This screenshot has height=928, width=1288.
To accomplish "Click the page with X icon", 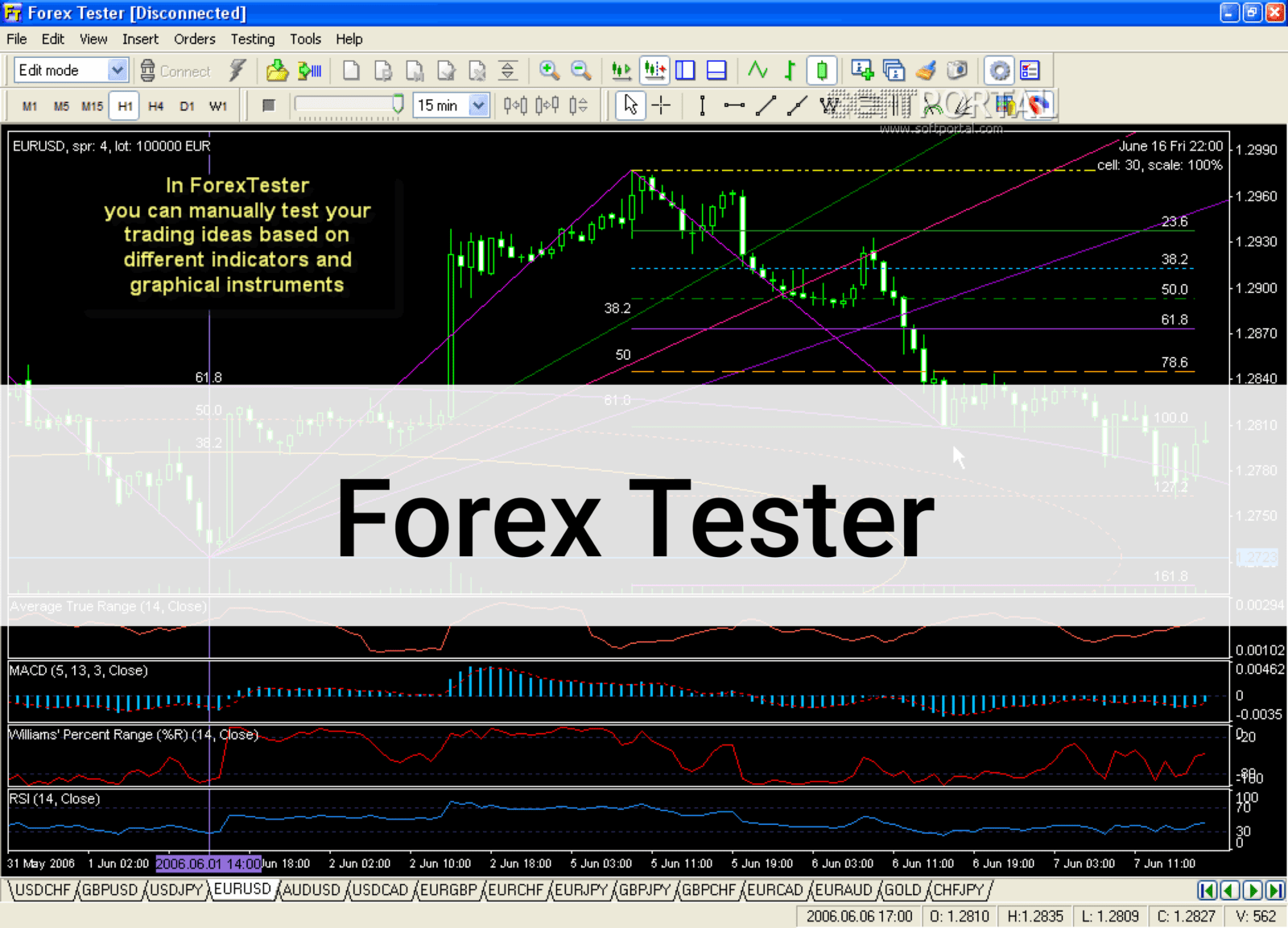I will coord(477,71).
